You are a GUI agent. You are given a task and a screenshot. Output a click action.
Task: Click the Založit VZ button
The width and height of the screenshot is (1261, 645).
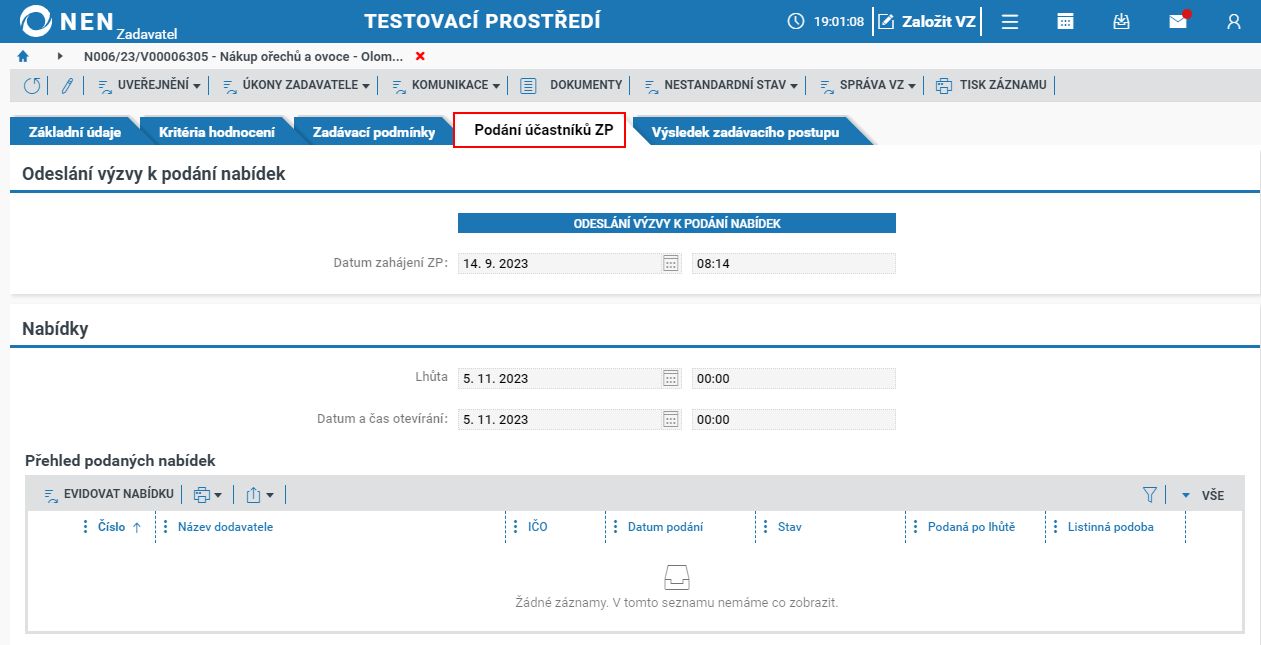pos(927,21)
